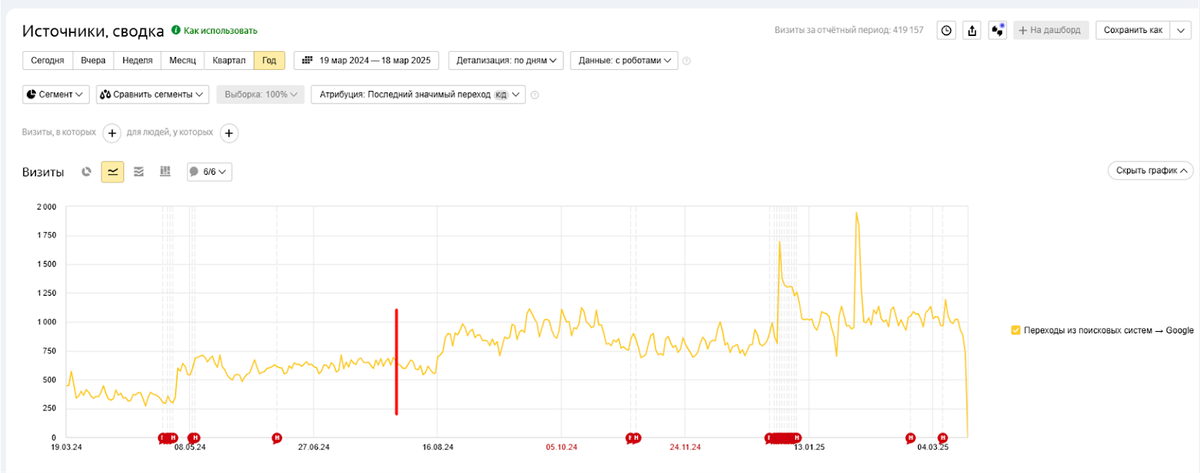Viewport: 1200px width, 473px height.
Task: Open the AI assistant icon with blue dot
Action: click(x=997, y=30)
